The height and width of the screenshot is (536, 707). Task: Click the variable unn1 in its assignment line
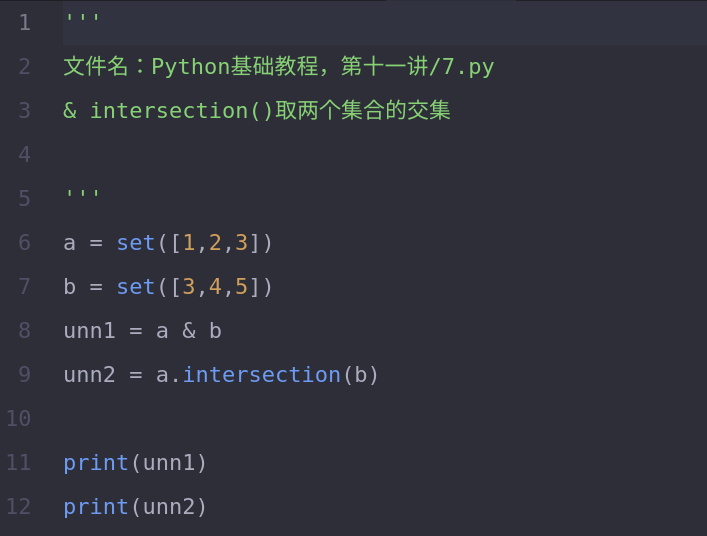[89, 331]
